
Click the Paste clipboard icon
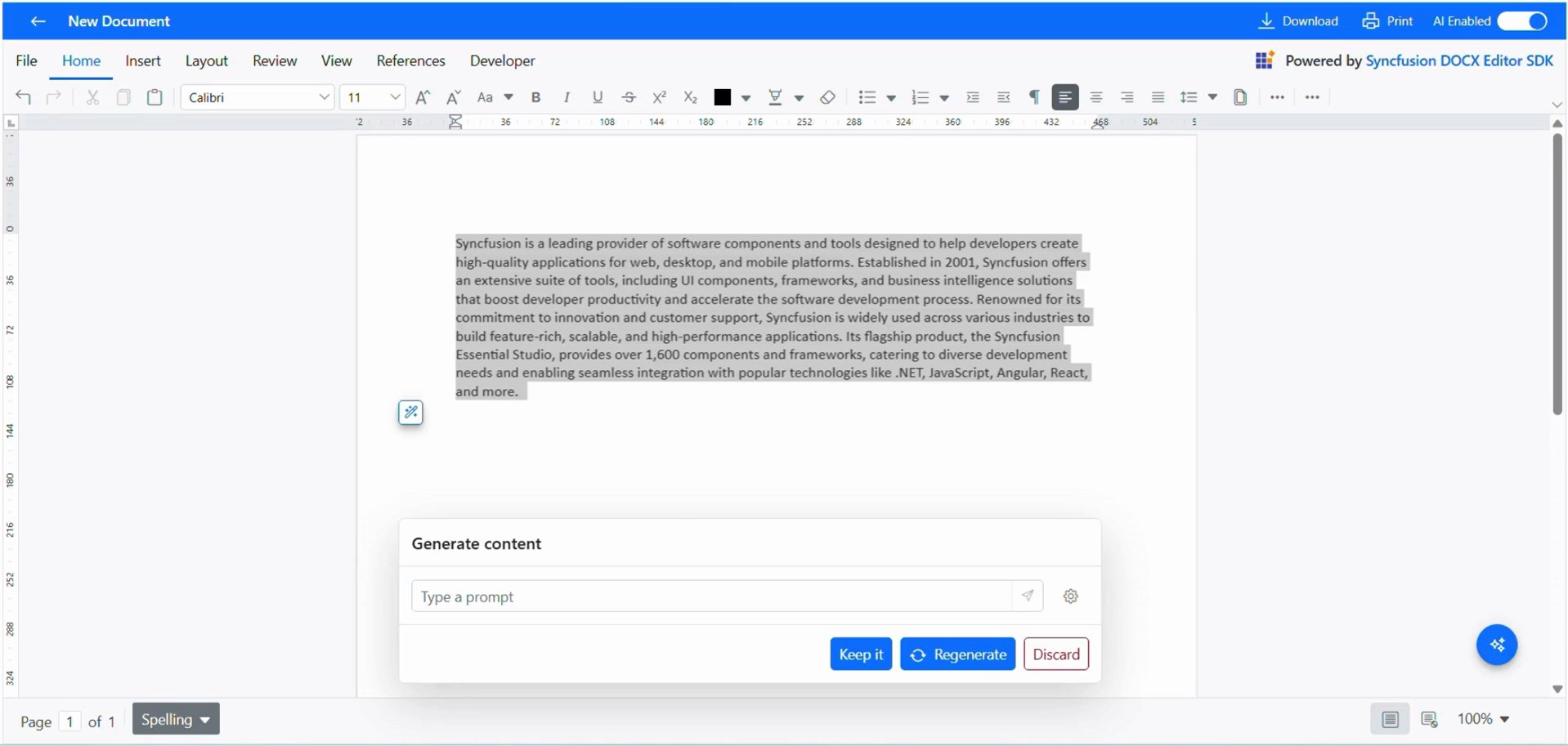155,97
